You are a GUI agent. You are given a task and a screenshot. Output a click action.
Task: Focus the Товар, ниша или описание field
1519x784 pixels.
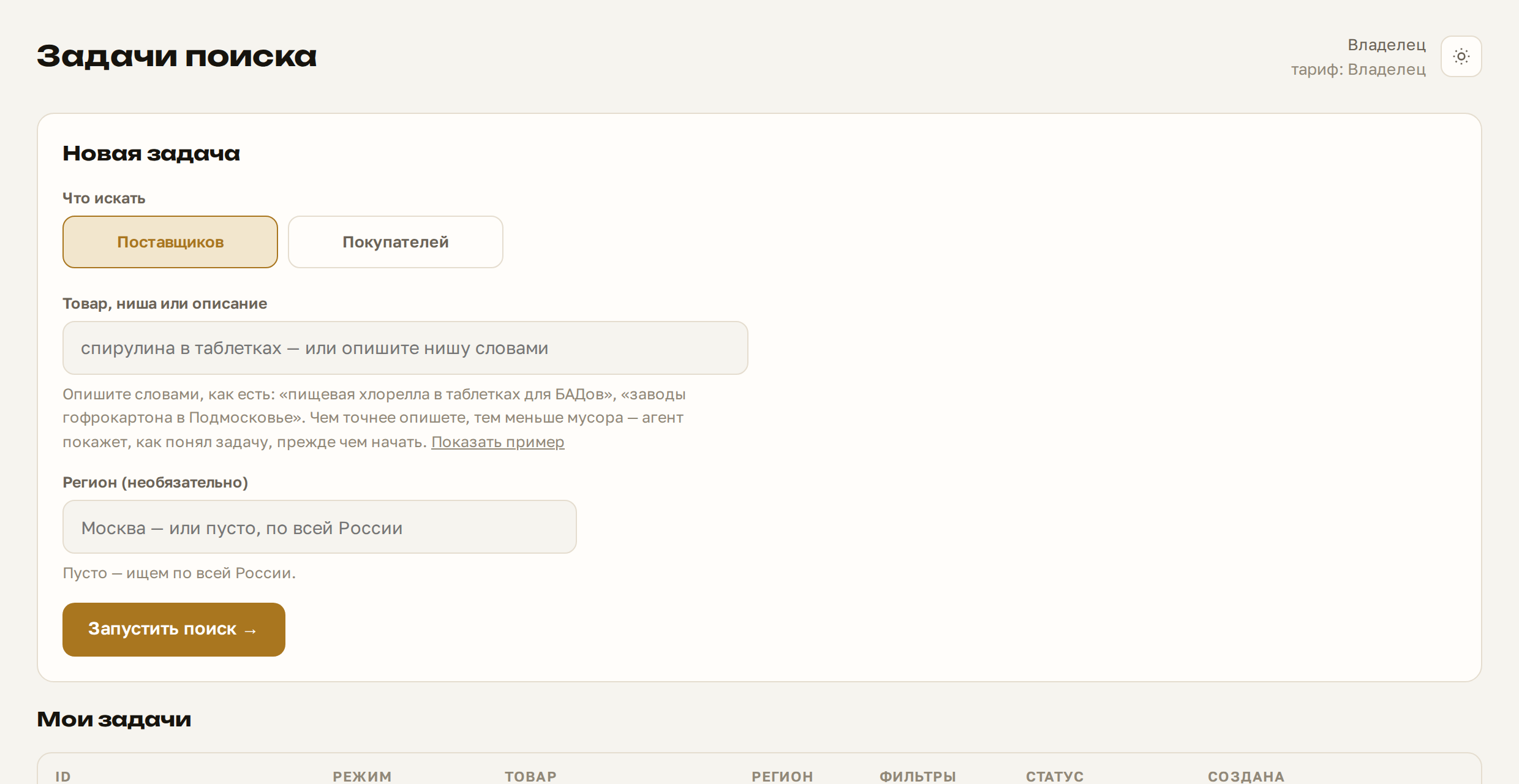pyautogui.click(x=405, y=348)
